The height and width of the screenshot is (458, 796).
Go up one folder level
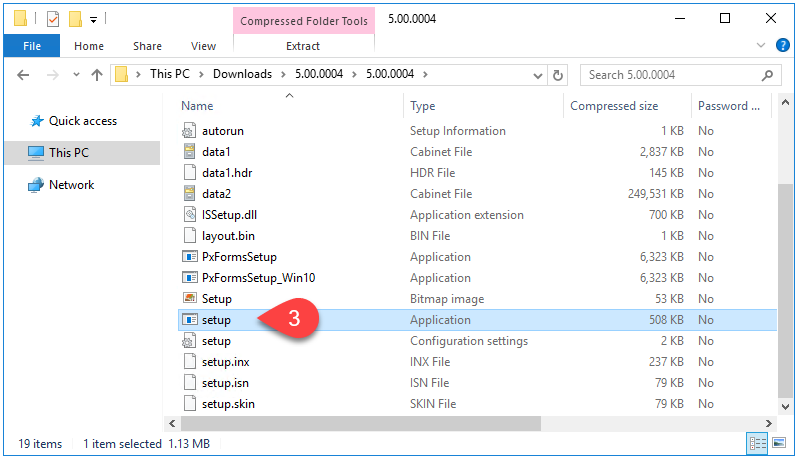click(96, 75)
